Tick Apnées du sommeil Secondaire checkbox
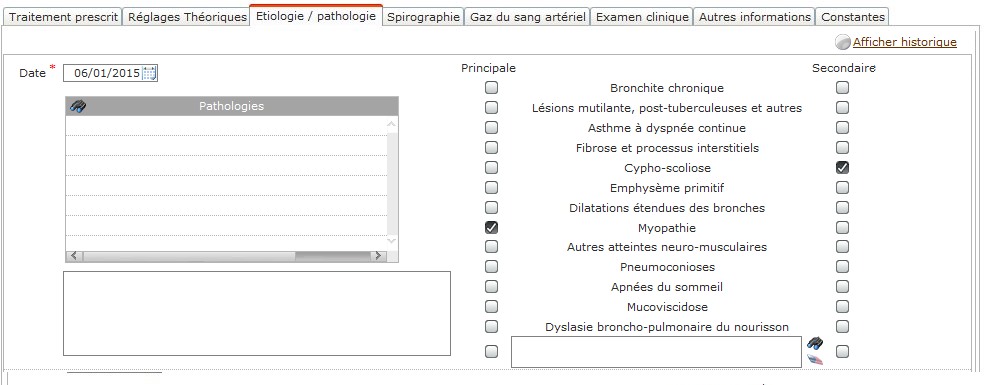This screenshot has width=984, height=385. 842,287
